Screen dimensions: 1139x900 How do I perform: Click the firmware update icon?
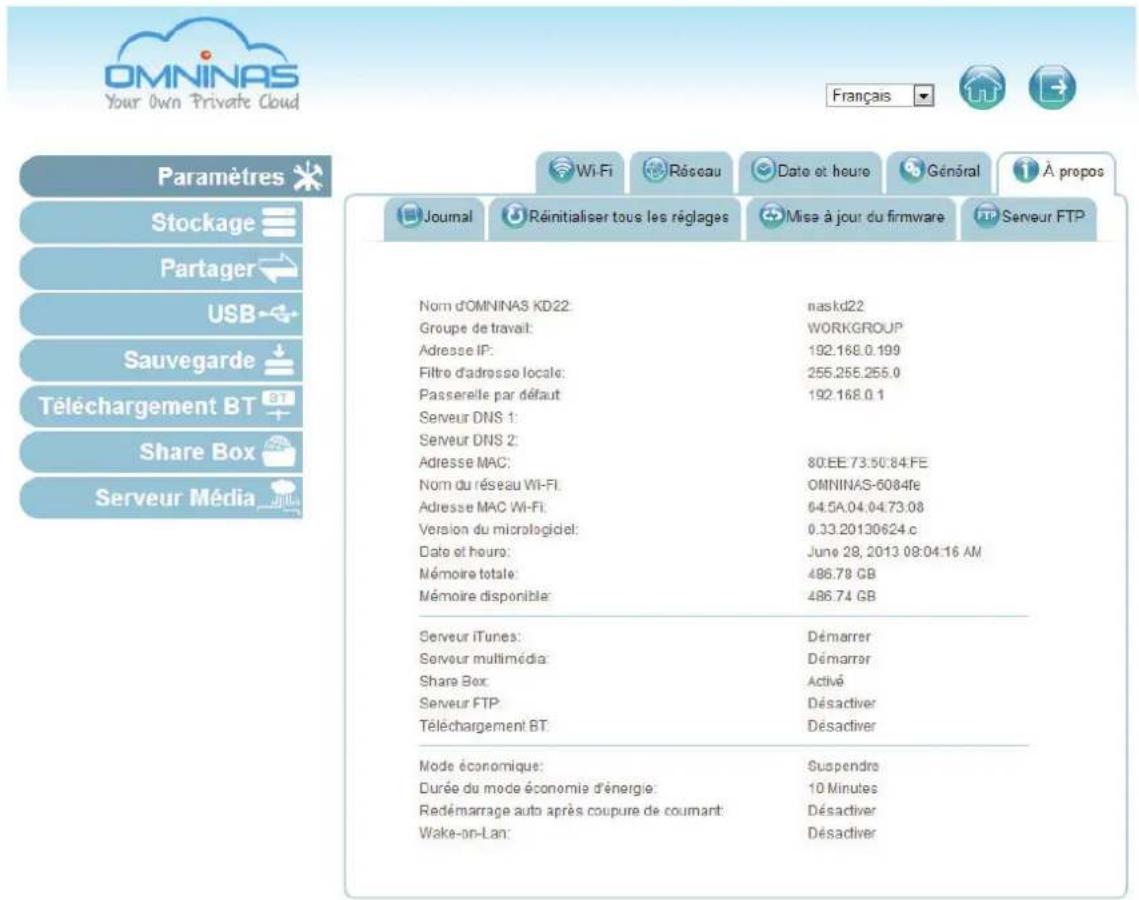pyautogui.click(x=771, y=216)
